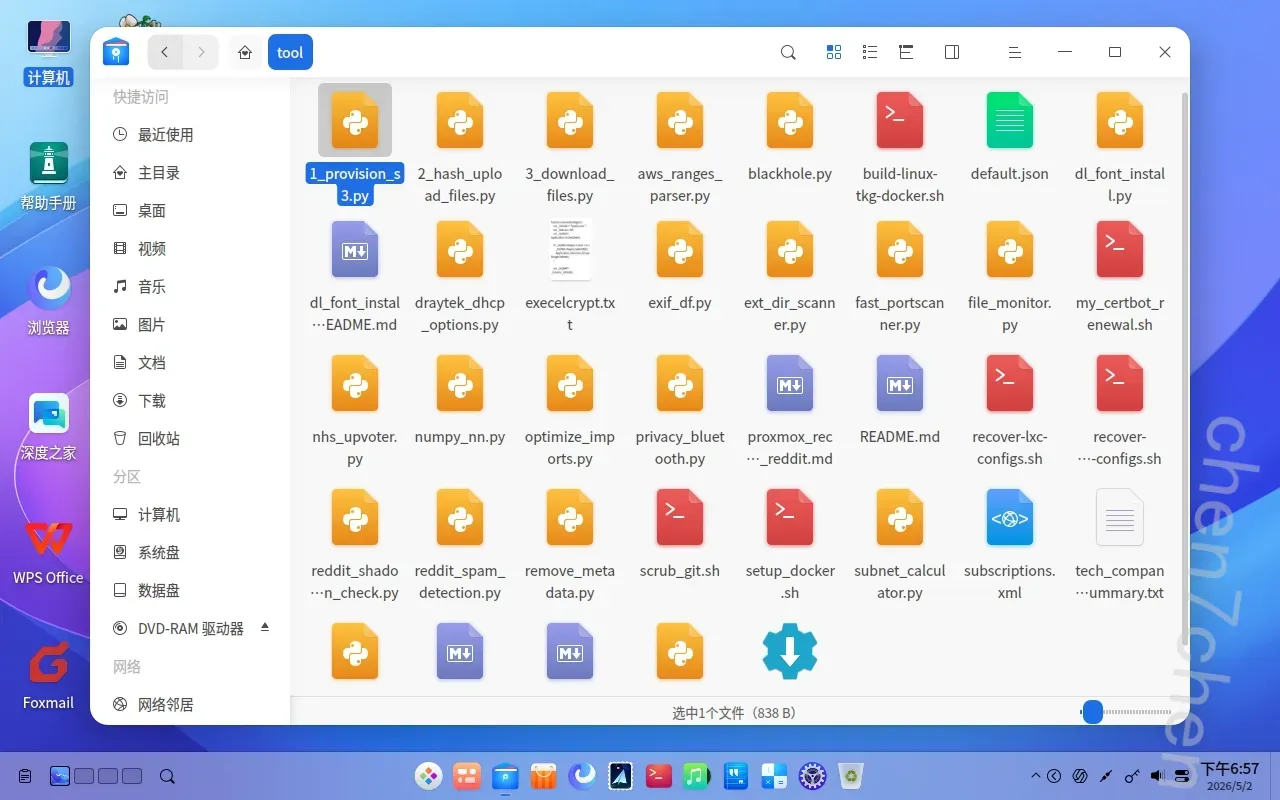Select the draytek_dhcp_options.py file icon
Image resolution: width=1280 pixels, height=800 pixels.
click(x=460, y=250)
